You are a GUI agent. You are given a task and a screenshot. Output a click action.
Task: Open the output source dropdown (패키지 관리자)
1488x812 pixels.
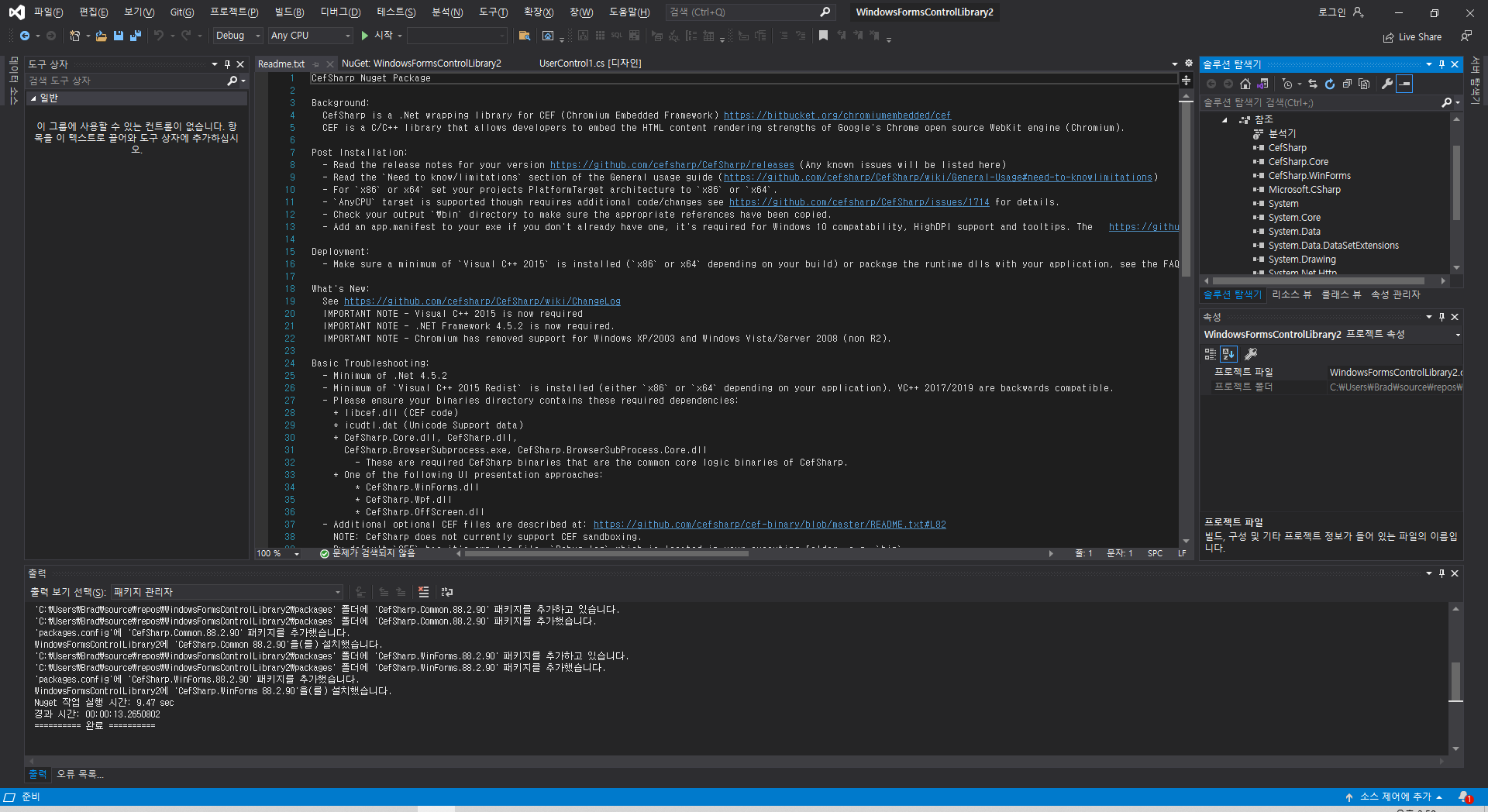pyautogui.click(x=227, y=592)
